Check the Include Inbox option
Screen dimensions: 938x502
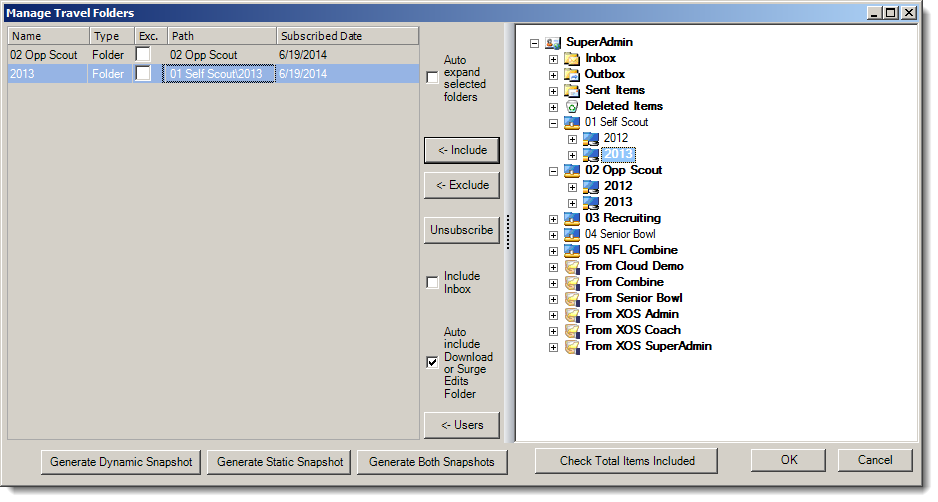432,282
